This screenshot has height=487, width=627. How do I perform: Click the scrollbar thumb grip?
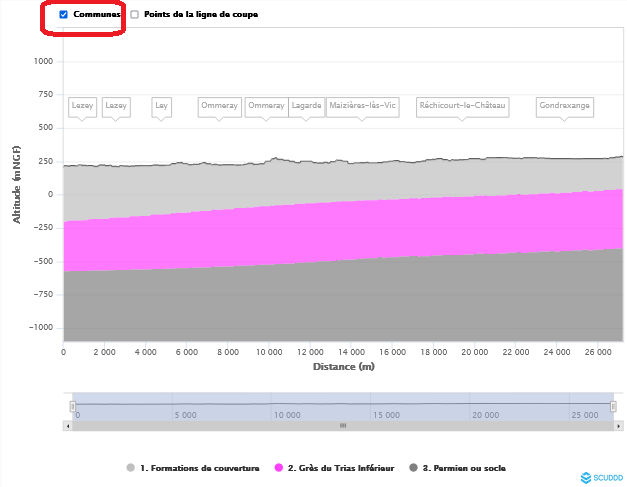click(x=342, y=425)
